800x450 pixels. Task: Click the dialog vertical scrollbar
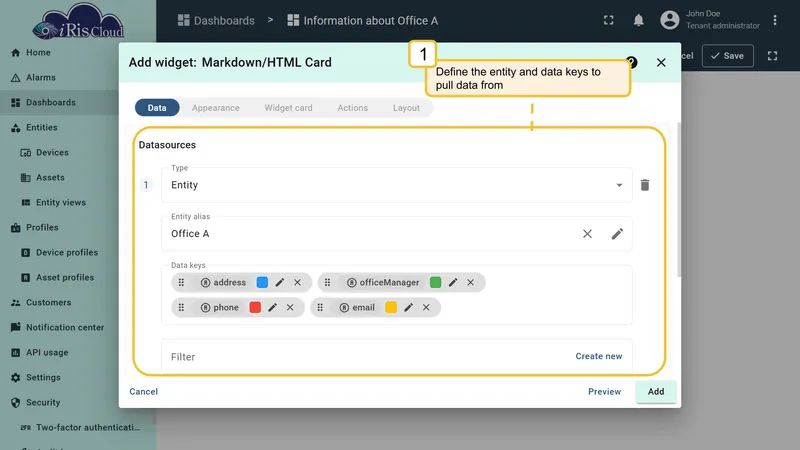(679, 199)
